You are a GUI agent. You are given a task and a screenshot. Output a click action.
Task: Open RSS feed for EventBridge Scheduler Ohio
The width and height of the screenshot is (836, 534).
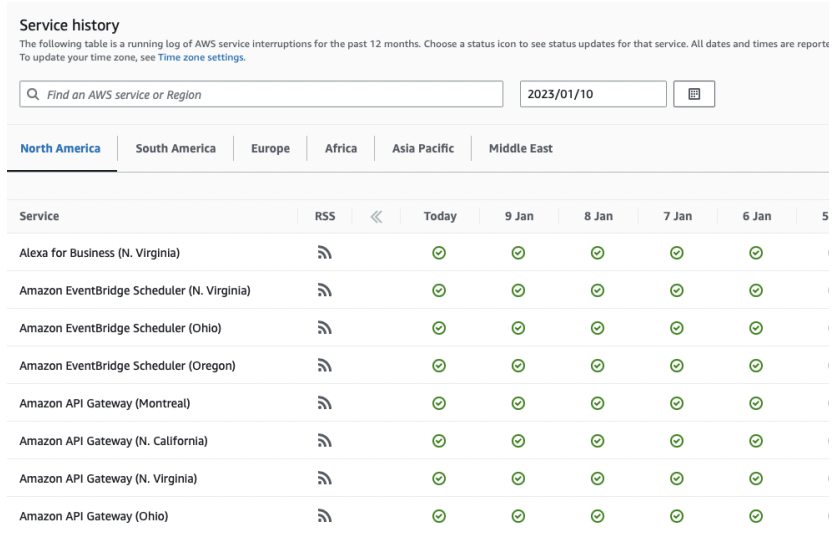[325, 328]
